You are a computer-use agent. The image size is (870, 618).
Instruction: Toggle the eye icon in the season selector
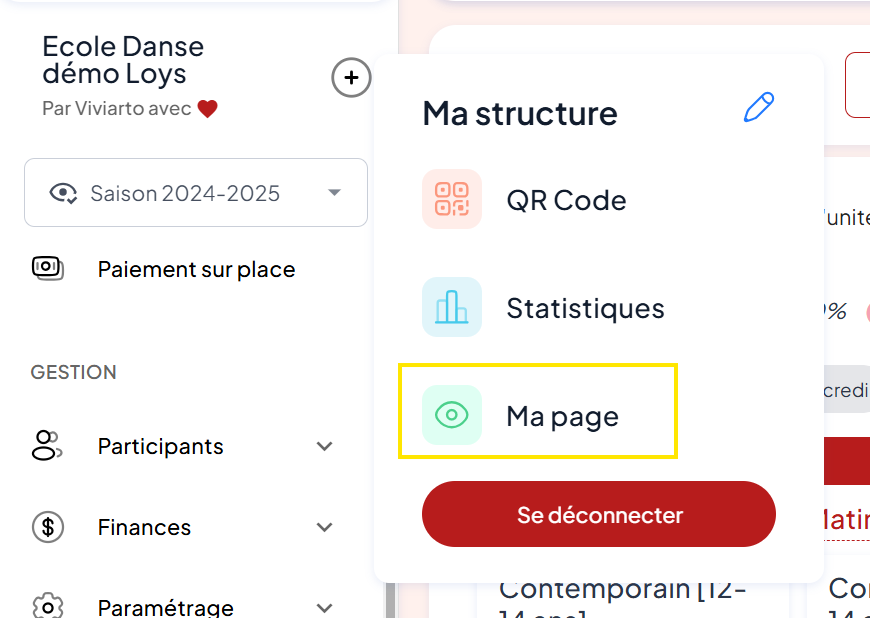tap(63, 193)
